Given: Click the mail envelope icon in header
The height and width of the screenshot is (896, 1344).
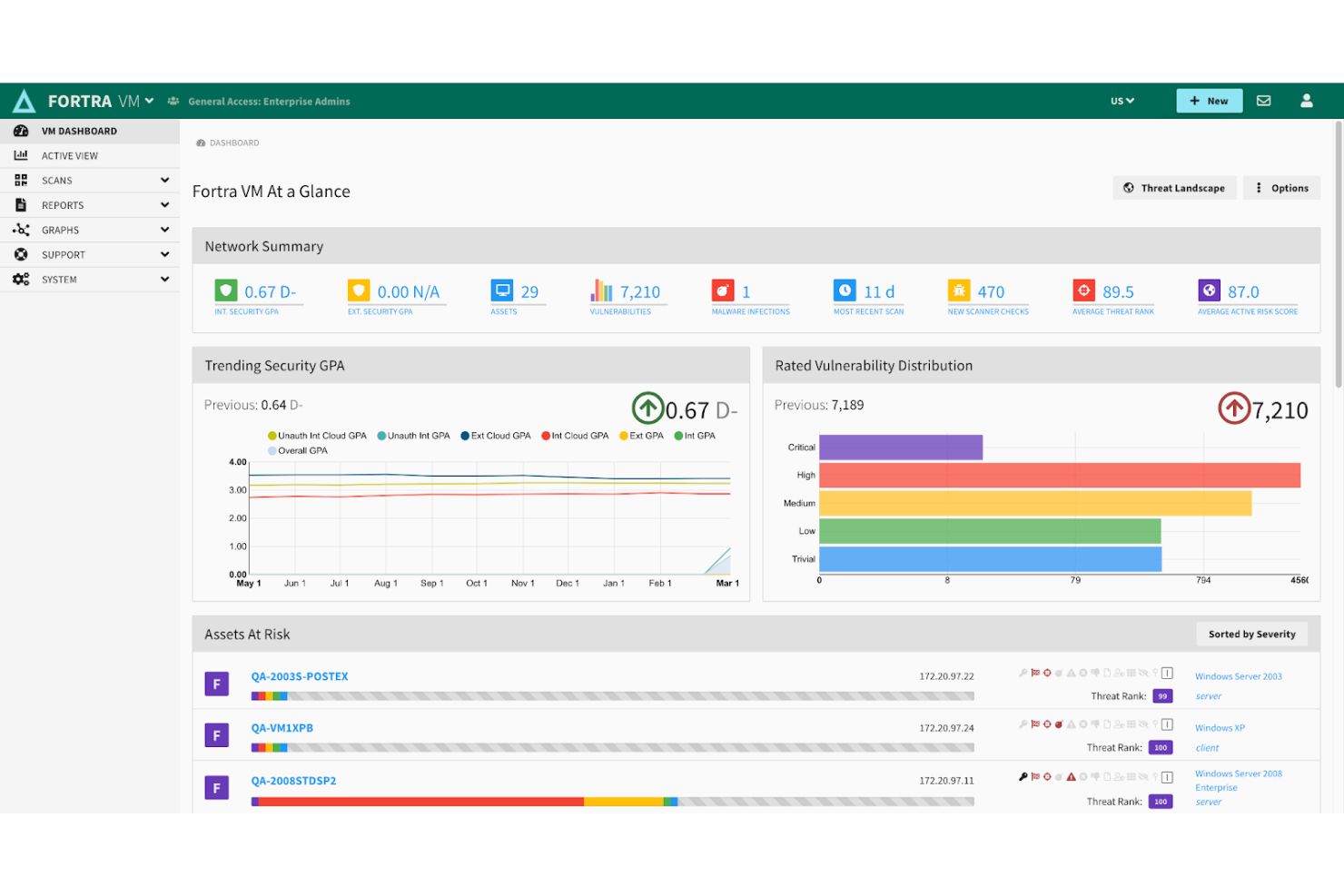Looking at the screenshot, I should click(x=1263, y=101).
